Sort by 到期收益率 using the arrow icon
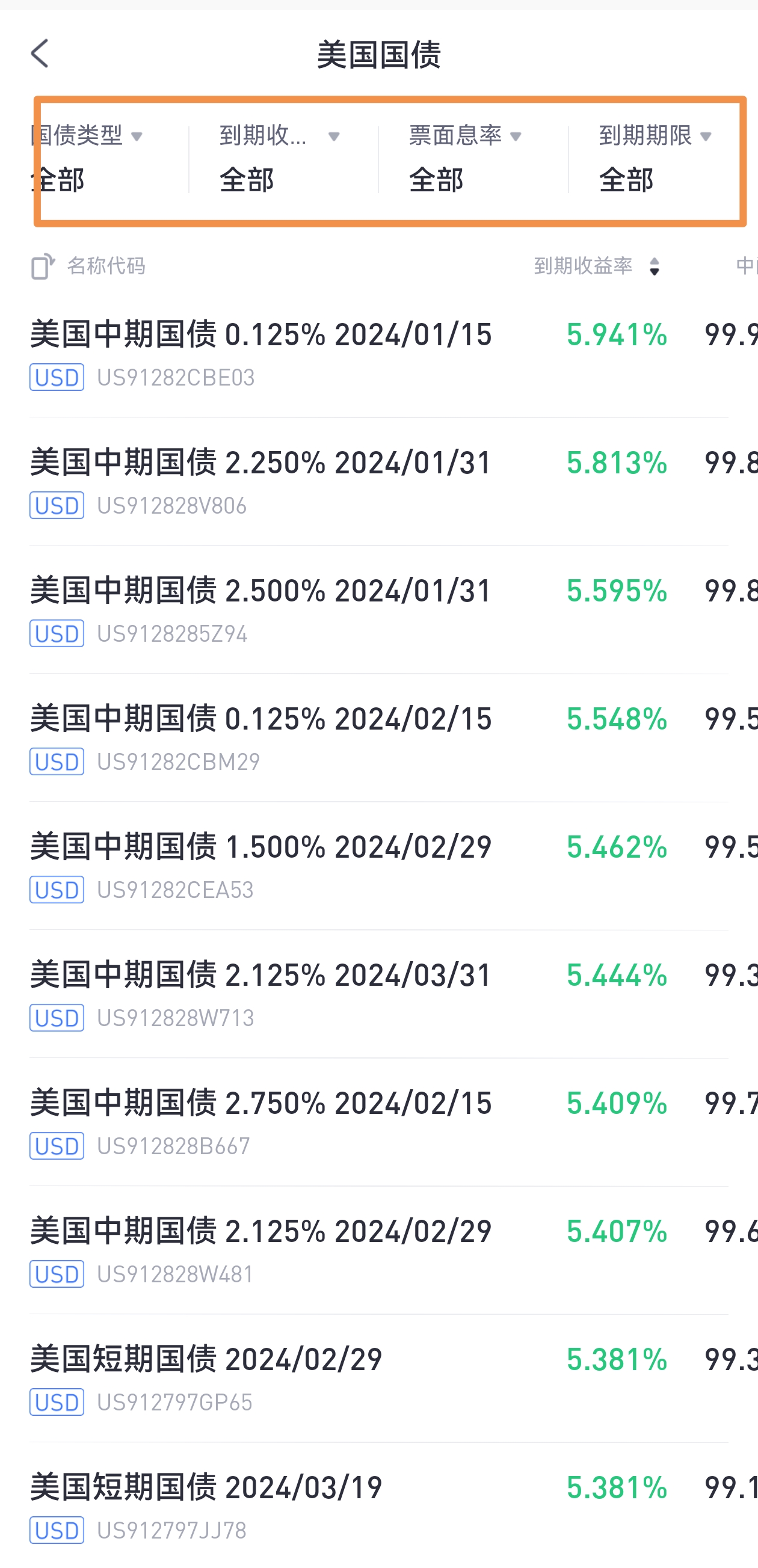The image size is (758, 1568). point(655,266)
